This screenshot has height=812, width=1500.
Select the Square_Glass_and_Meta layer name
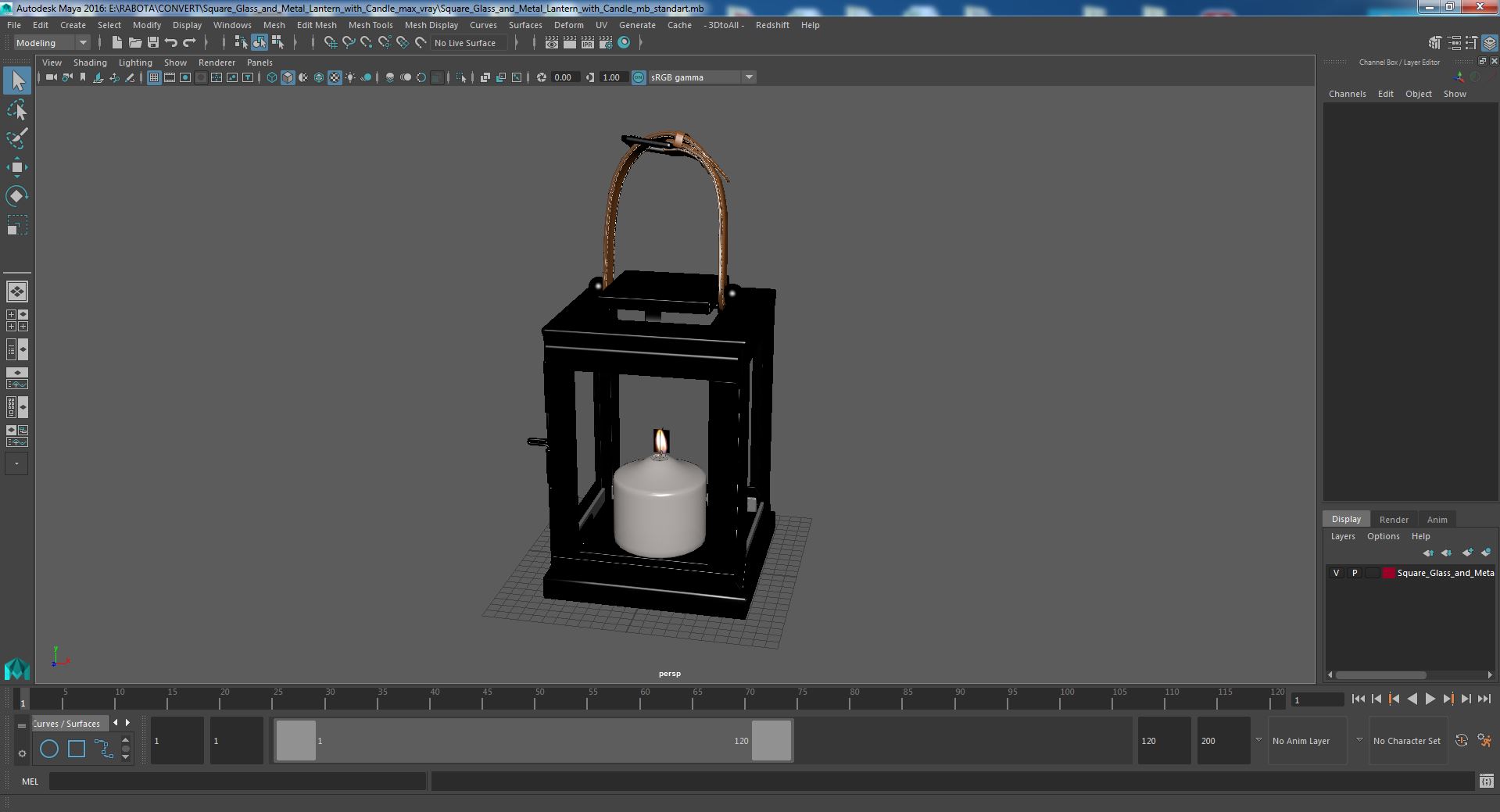1445,573
